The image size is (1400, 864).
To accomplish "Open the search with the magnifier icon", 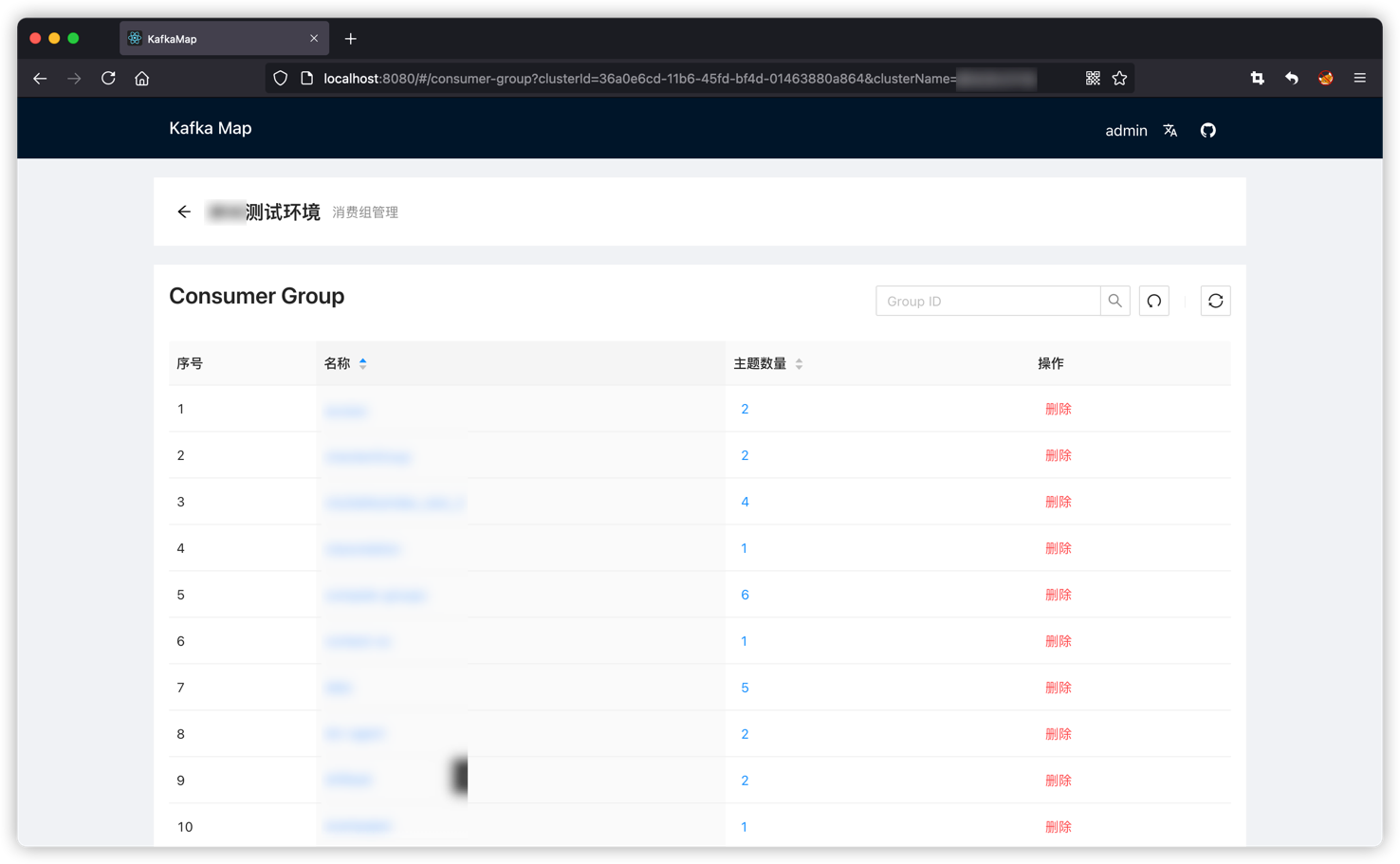I will [1114, 300].
